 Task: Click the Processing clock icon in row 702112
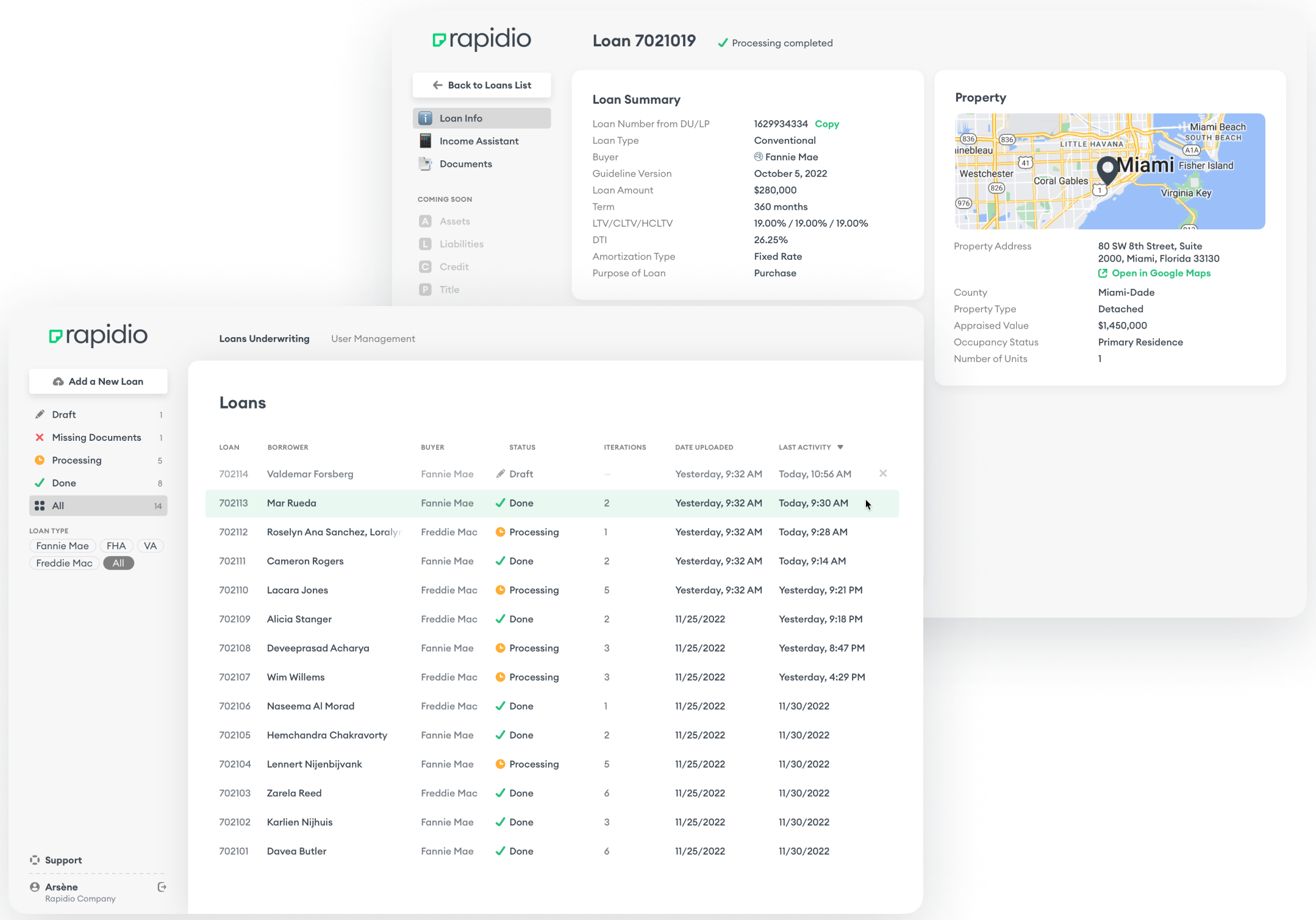pos(500,532)
